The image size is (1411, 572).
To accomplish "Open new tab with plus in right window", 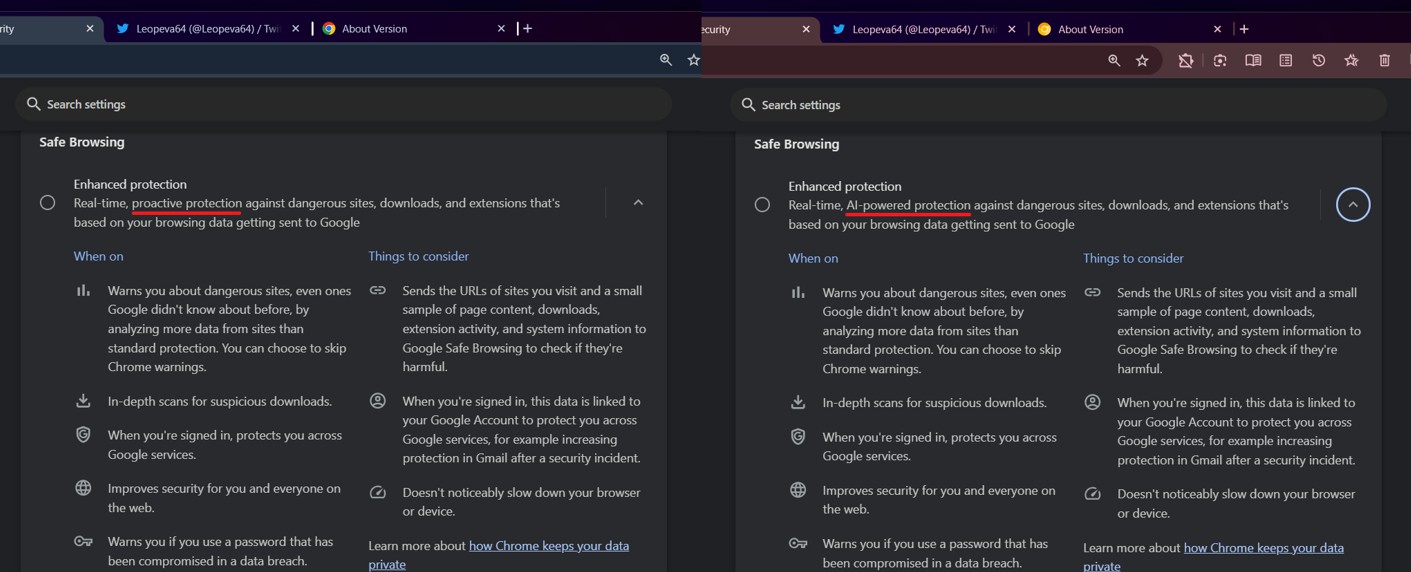I will (1244, 29).
